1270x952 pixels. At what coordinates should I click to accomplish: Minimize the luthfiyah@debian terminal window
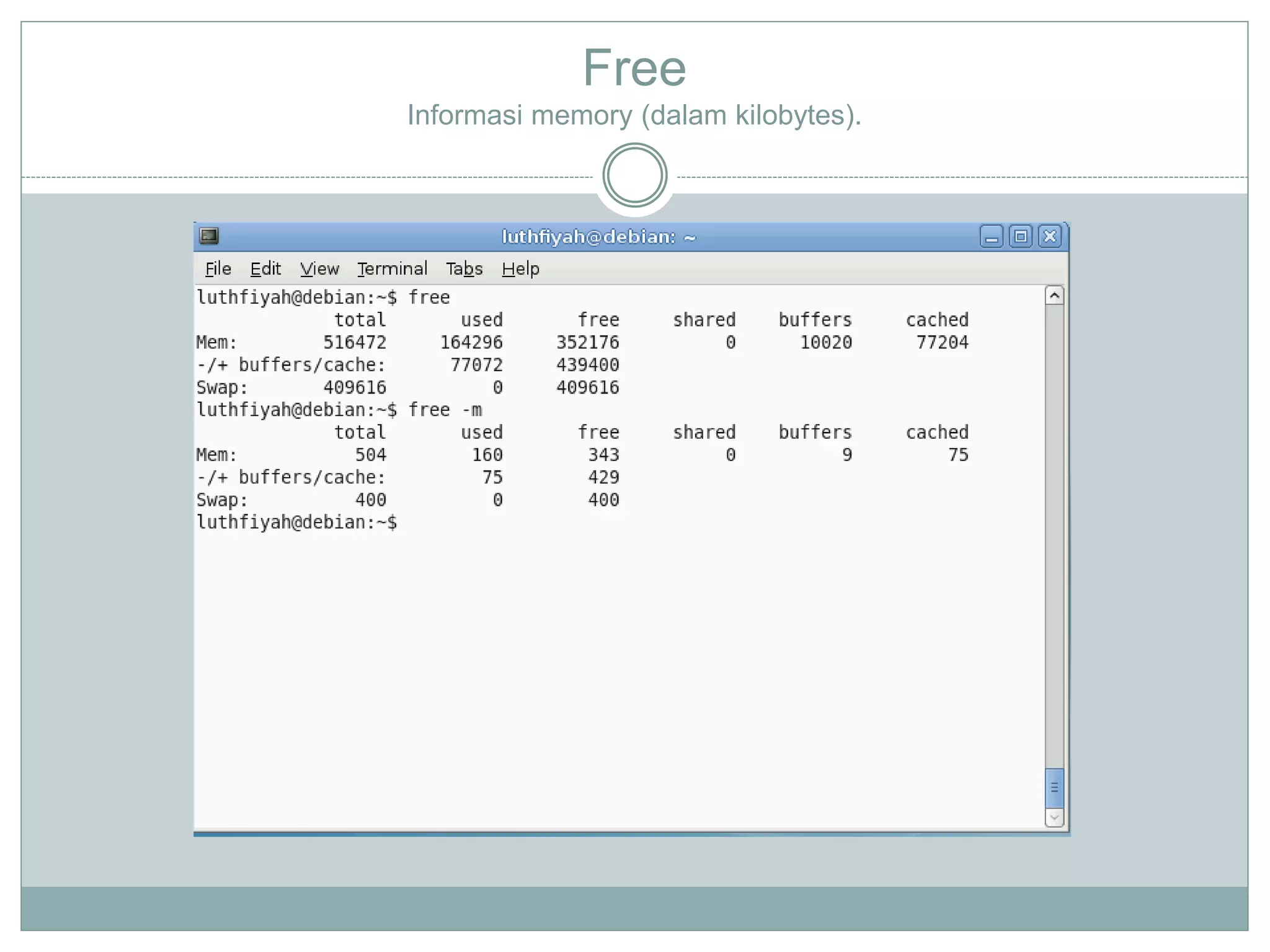pyautogui.click(x=992, y=237)
